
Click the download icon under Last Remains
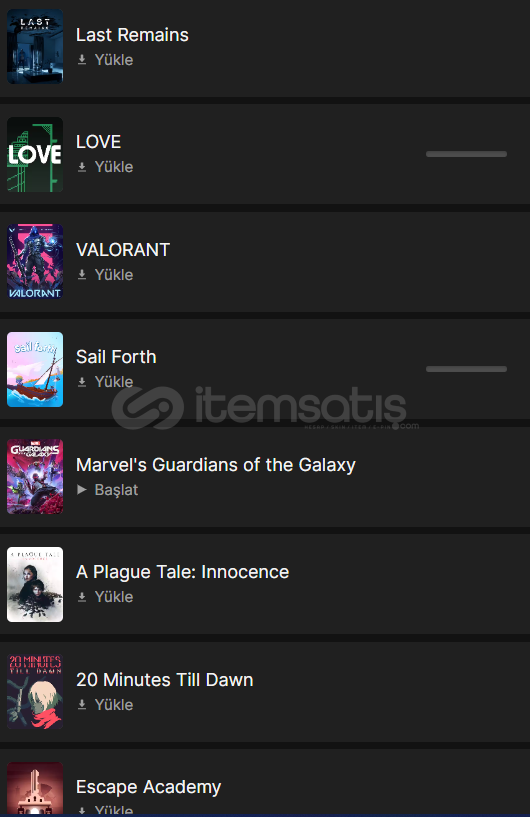82,60
